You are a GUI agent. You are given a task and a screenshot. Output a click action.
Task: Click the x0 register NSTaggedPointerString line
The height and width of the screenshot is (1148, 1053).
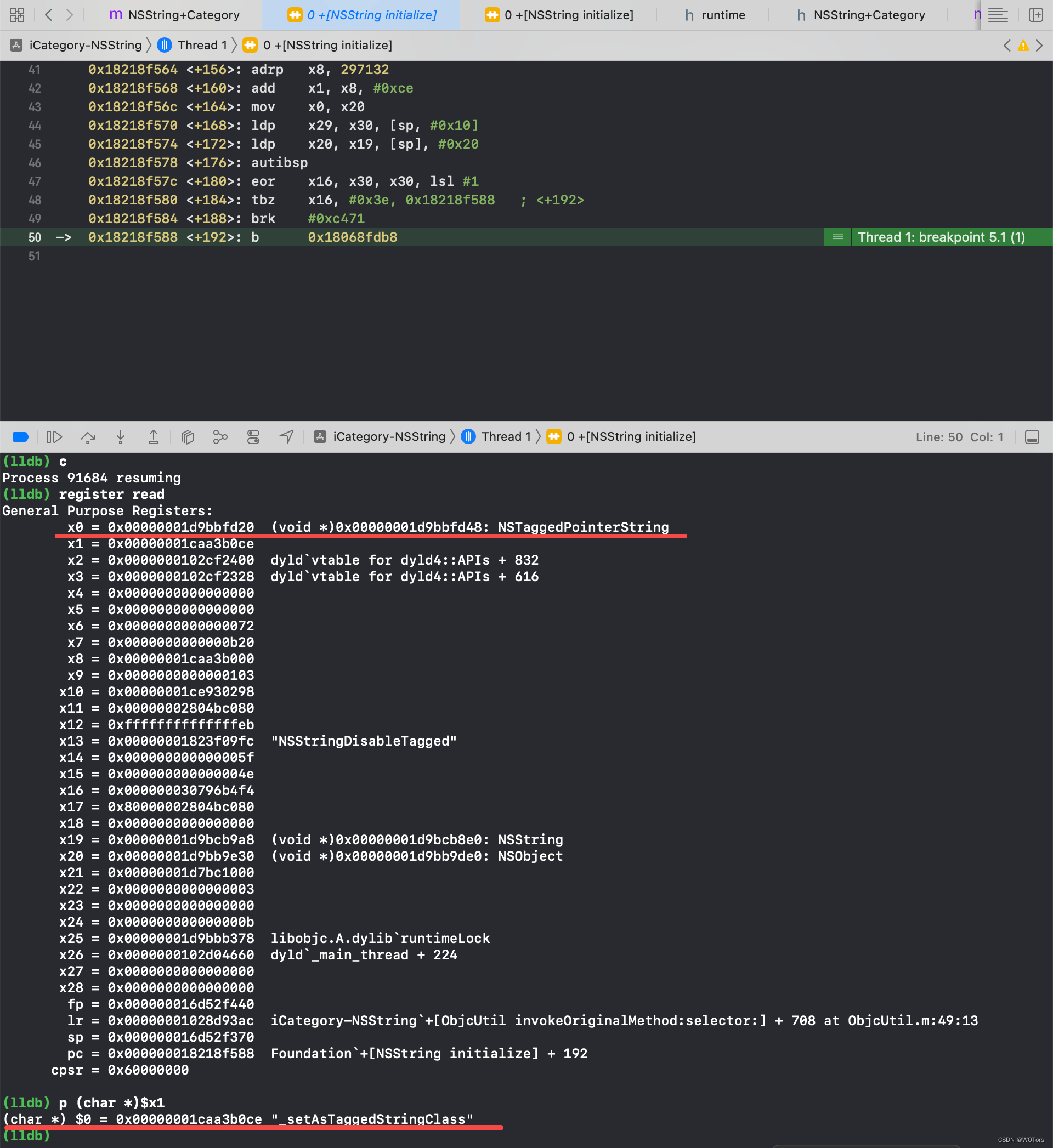pyautogui.click(x=368, y=527)
